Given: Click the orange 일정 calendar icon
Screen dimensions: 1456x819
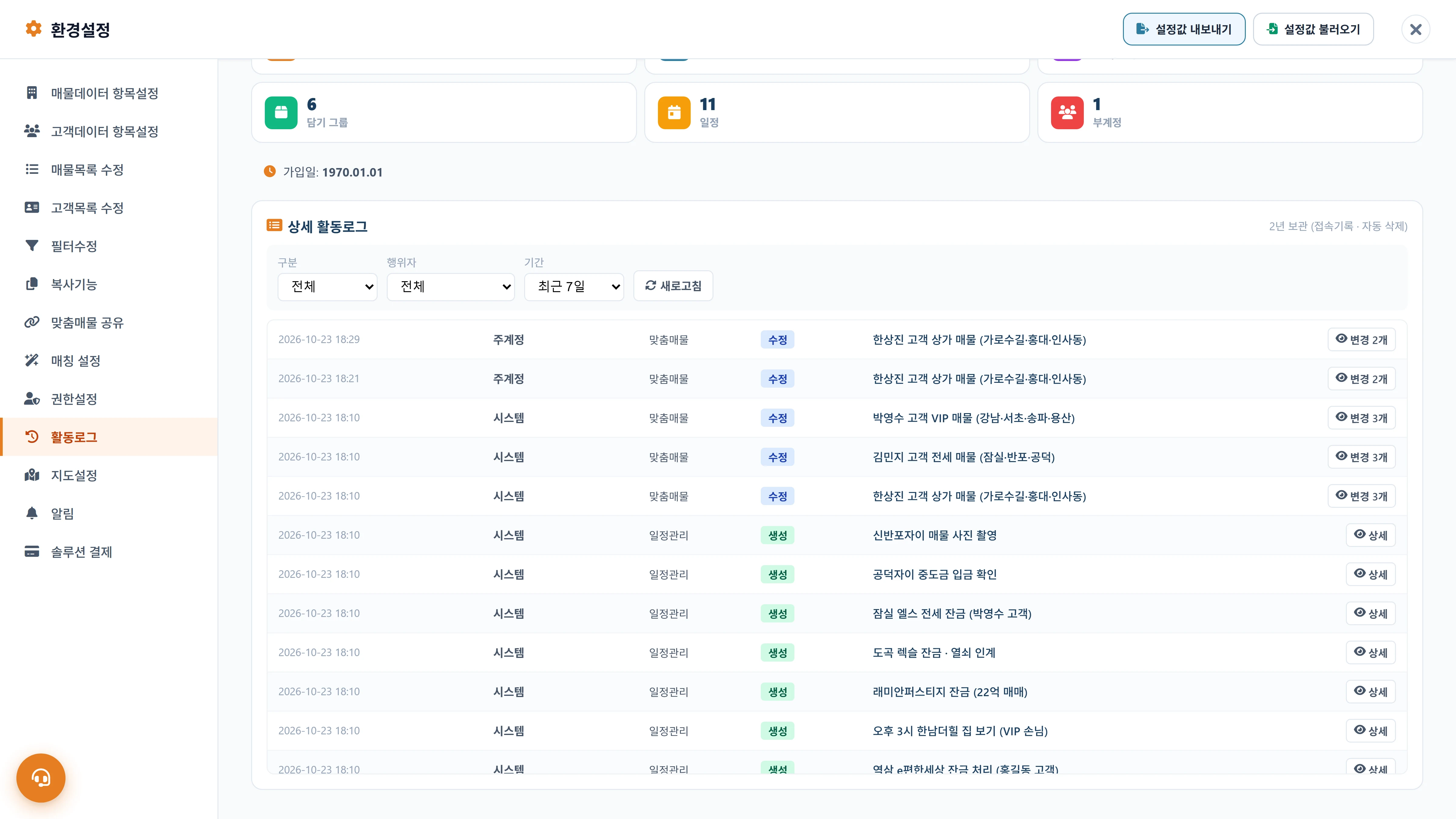Looking at the screenshot, I should click(x=674, y=113).
